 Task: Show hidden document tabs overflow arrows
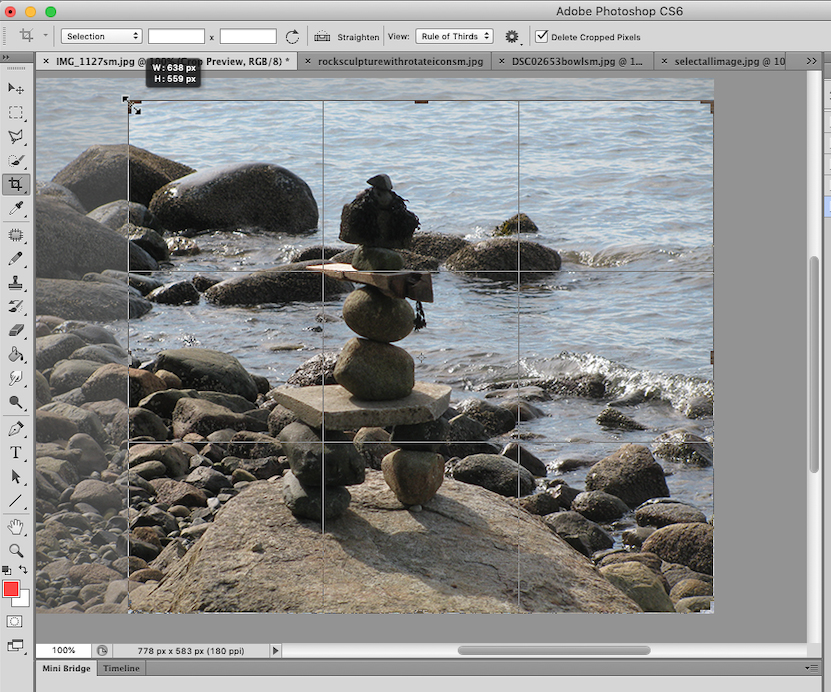point(811,61)
